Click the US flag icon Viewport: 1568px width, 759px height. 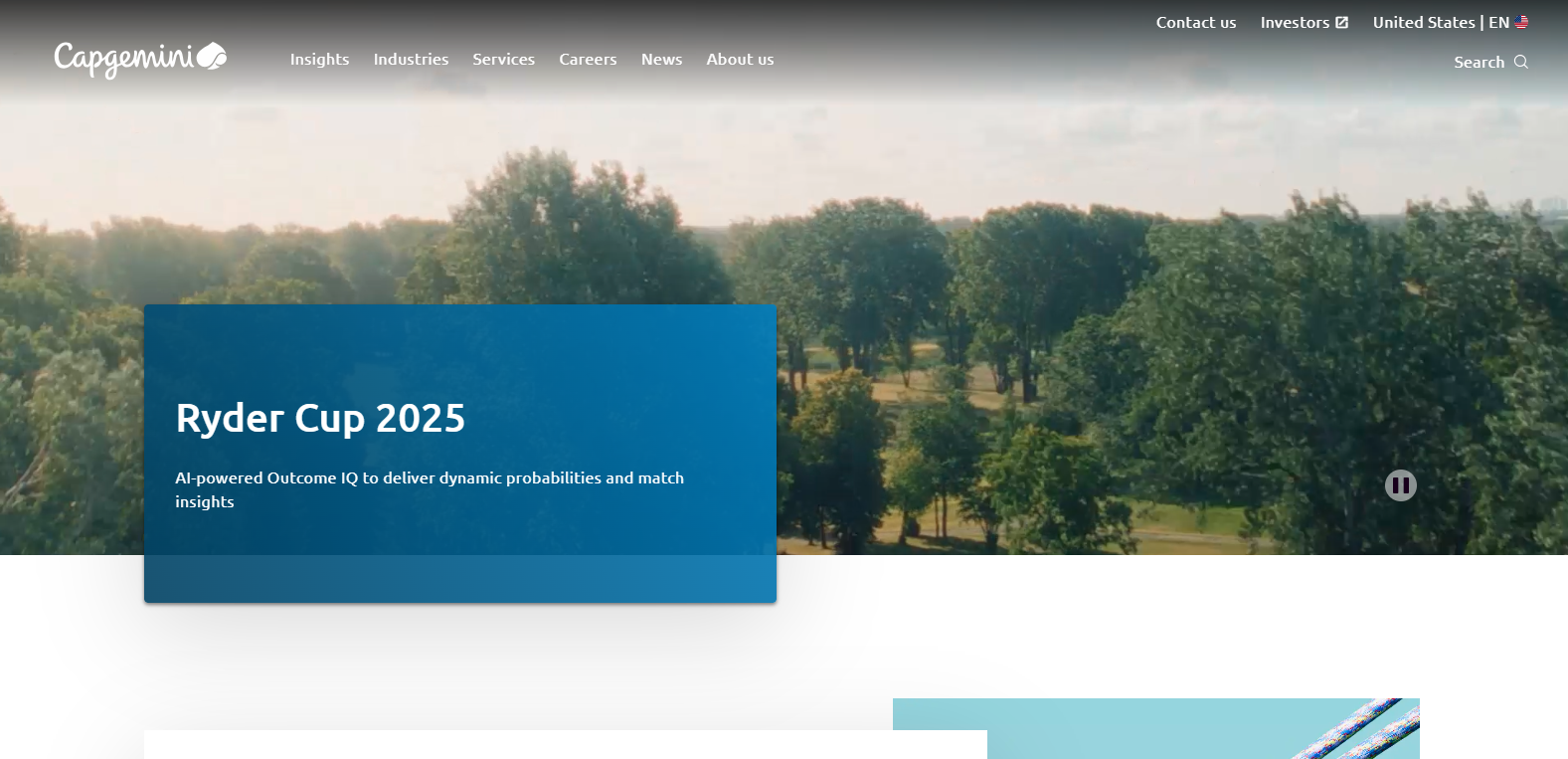(x=1521, y=22)
